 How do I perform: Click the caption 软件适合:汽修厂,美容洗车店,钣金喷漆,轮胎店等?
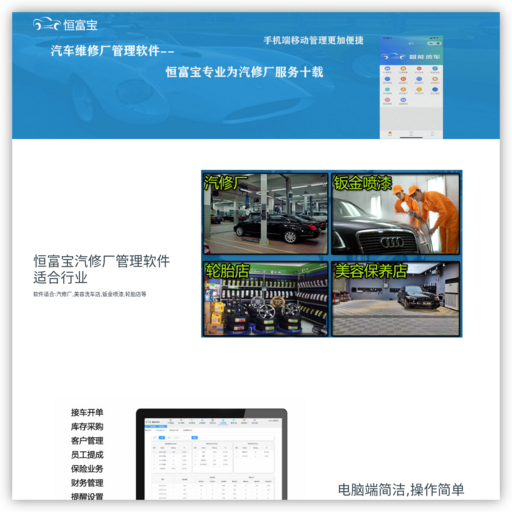[x=90, y=294]
